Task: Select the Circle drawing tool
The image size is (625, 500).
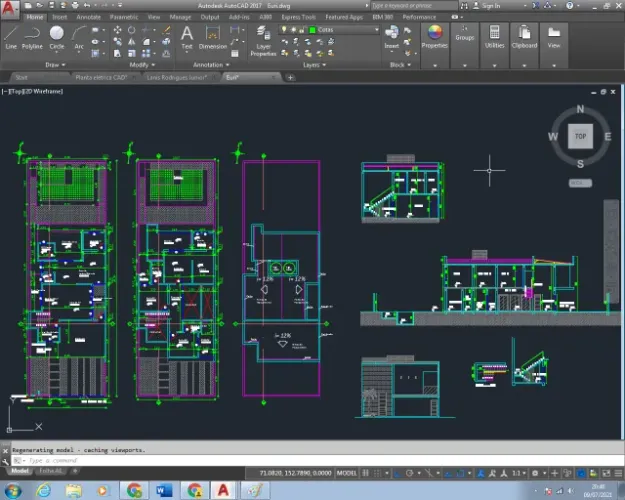Action: (57, 37)
